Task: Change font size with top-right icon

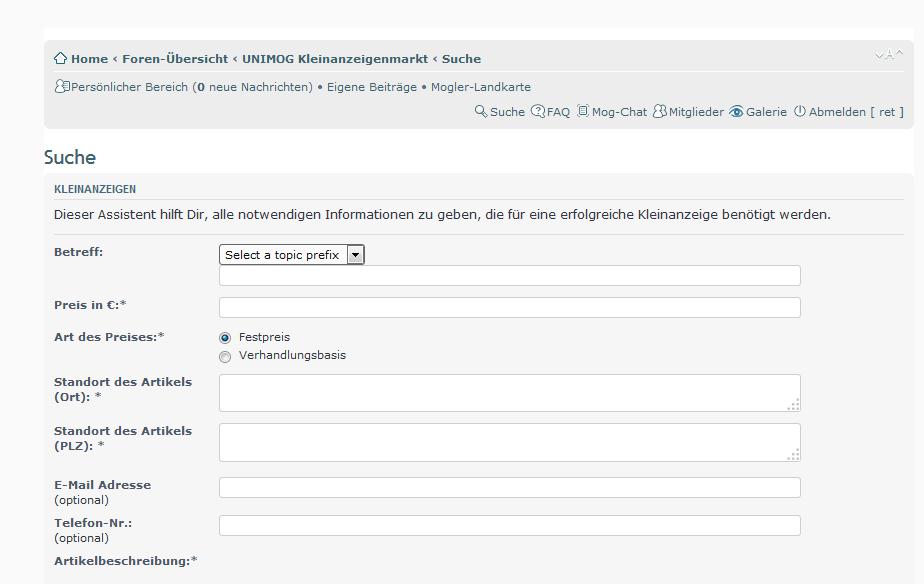Action: coord(888,56)
